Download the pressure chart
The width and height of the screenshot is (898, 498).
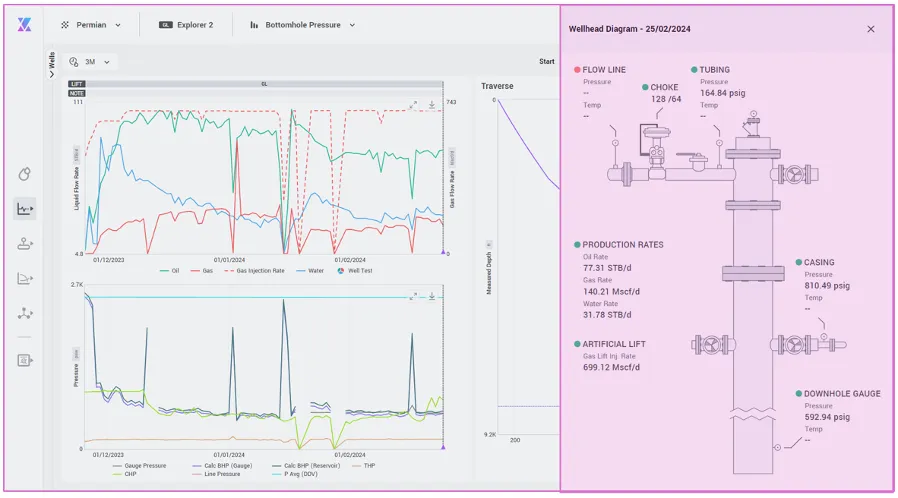(x=432, y=296)
